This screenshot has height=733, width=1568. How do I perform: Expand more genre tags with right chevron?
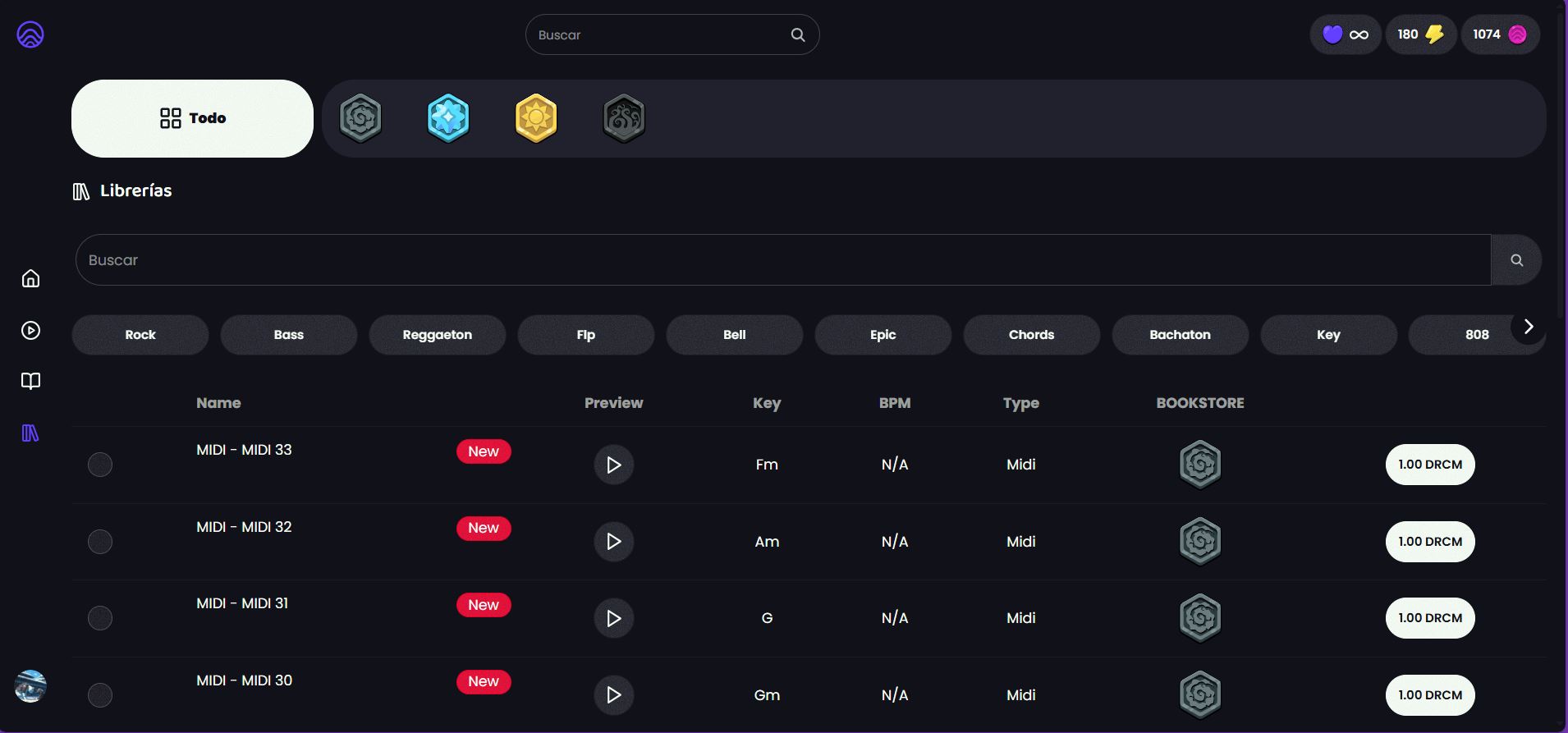[1528, 327]
